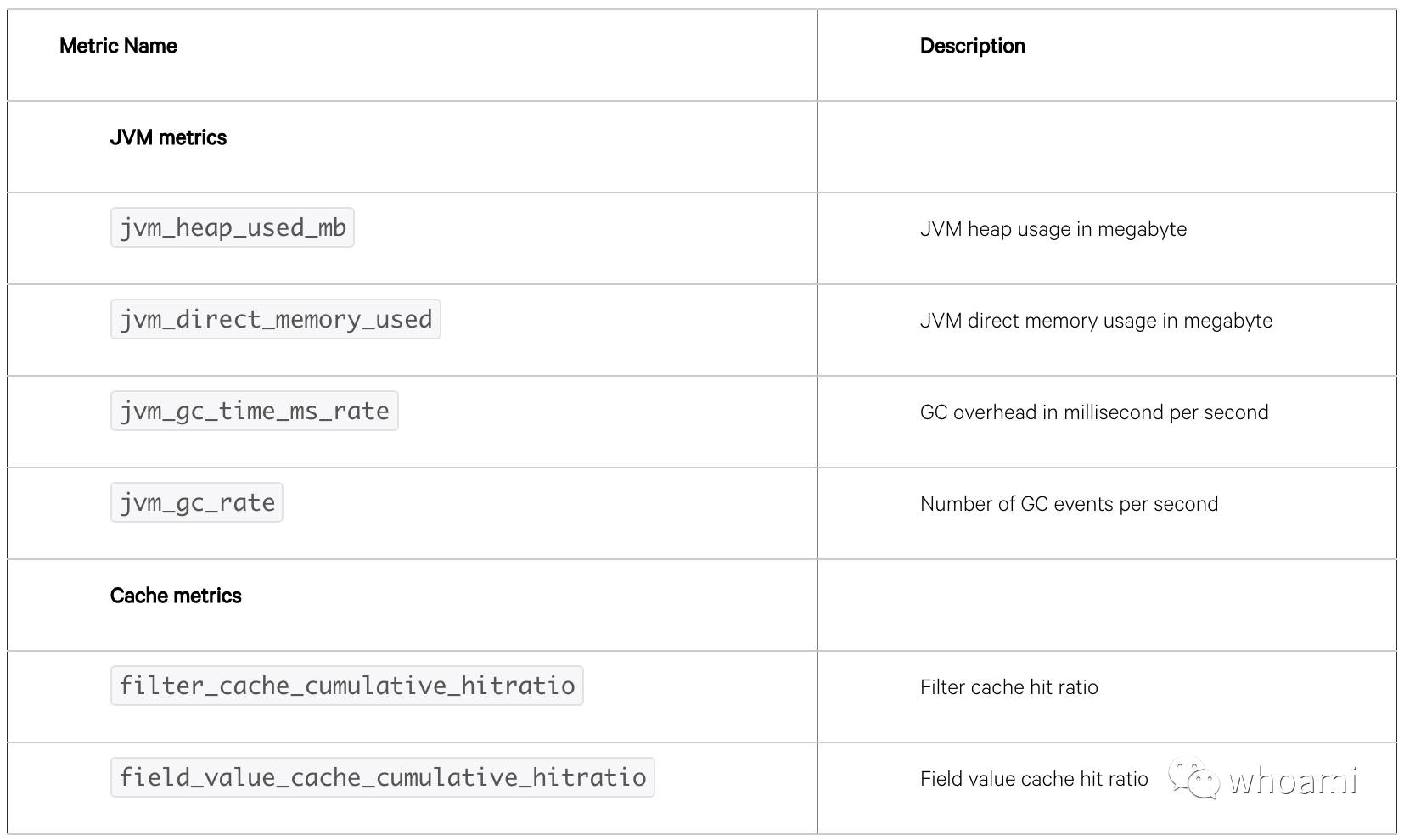Select the jvm_direct_memory_used code label
Screen dimensions: 1404x840
pos(276,319)
